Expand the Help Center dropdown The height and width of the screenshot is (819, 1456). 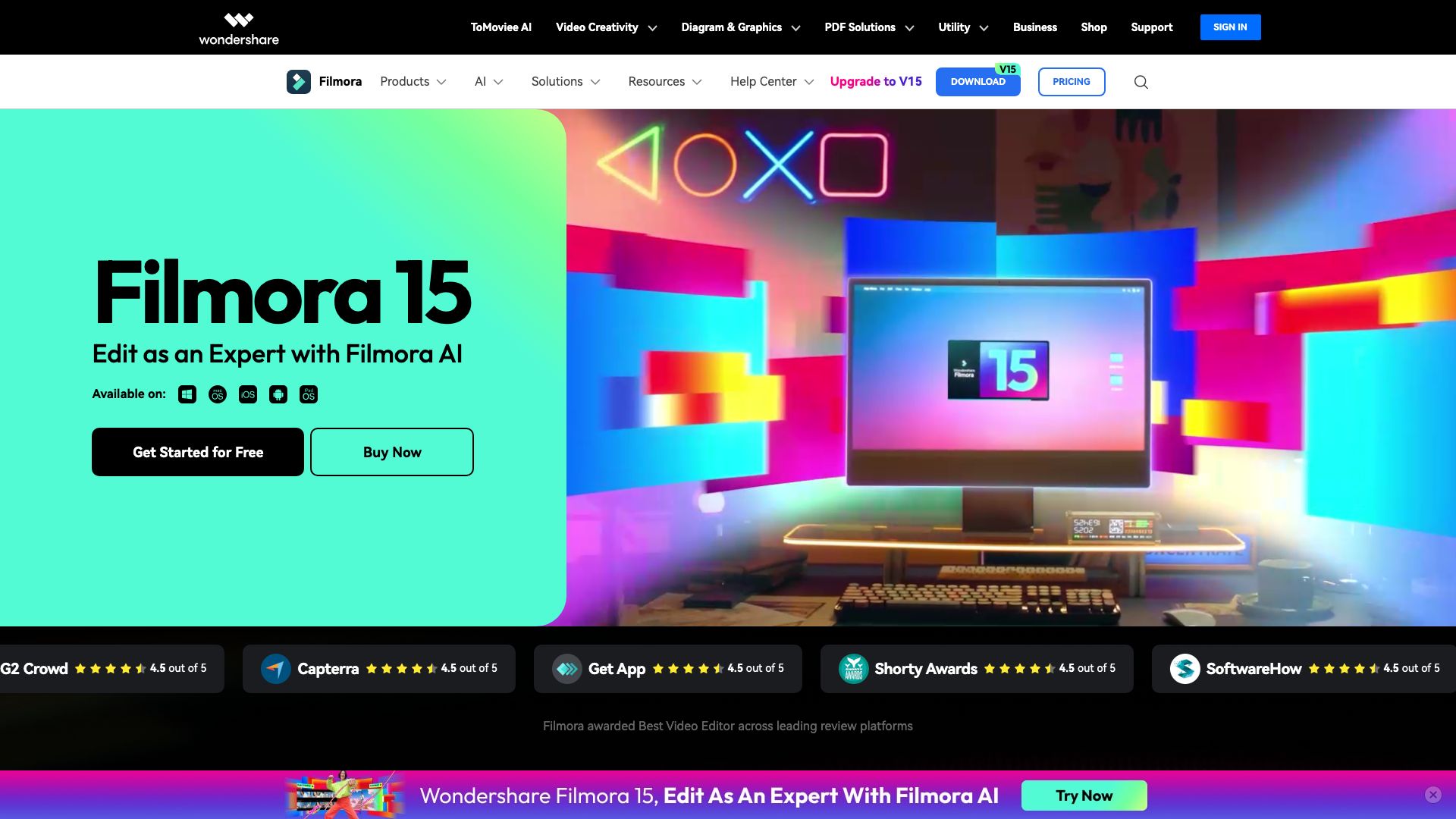pos(763,81)
